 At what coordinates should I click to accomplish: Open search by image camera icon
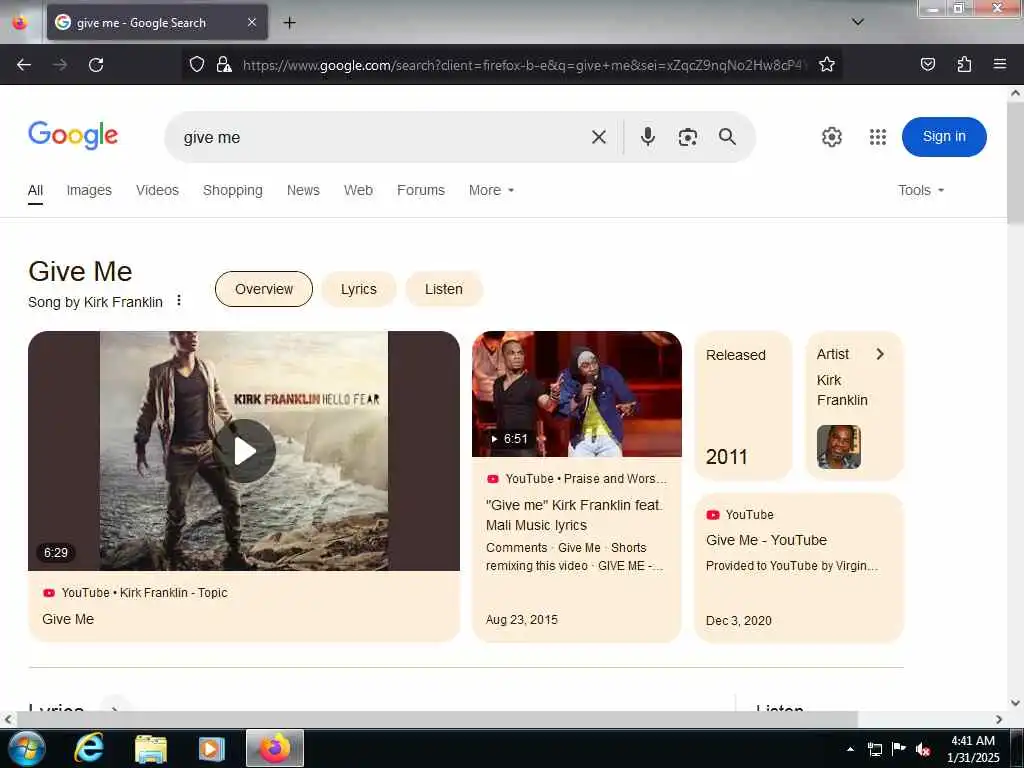tap(688, 137)
